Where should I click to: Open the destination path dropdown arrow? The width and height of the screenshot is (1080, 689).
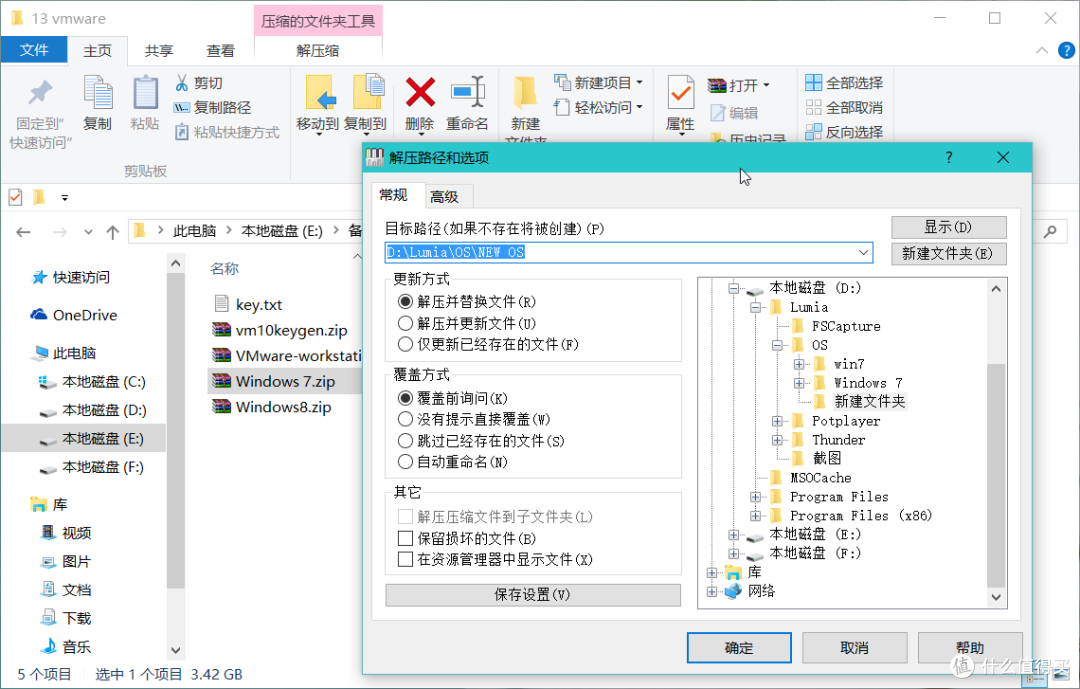(863, 253)
